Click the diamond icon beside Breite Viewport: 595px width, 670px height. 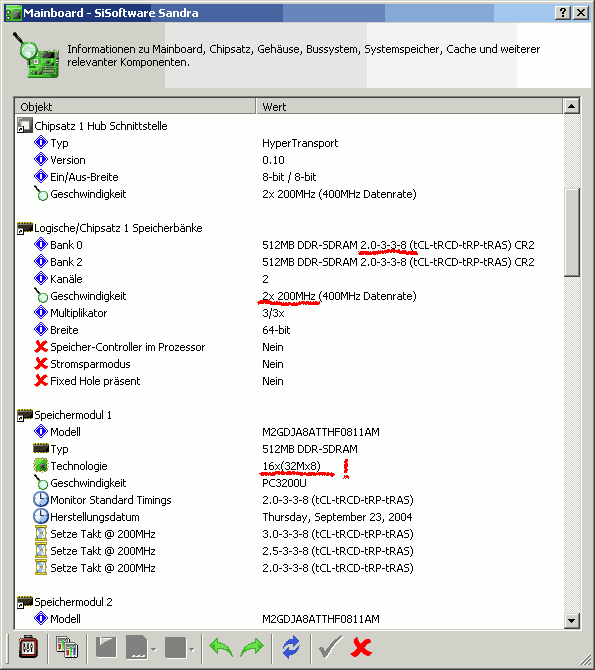pyautogui.click(x=41, y=329)
